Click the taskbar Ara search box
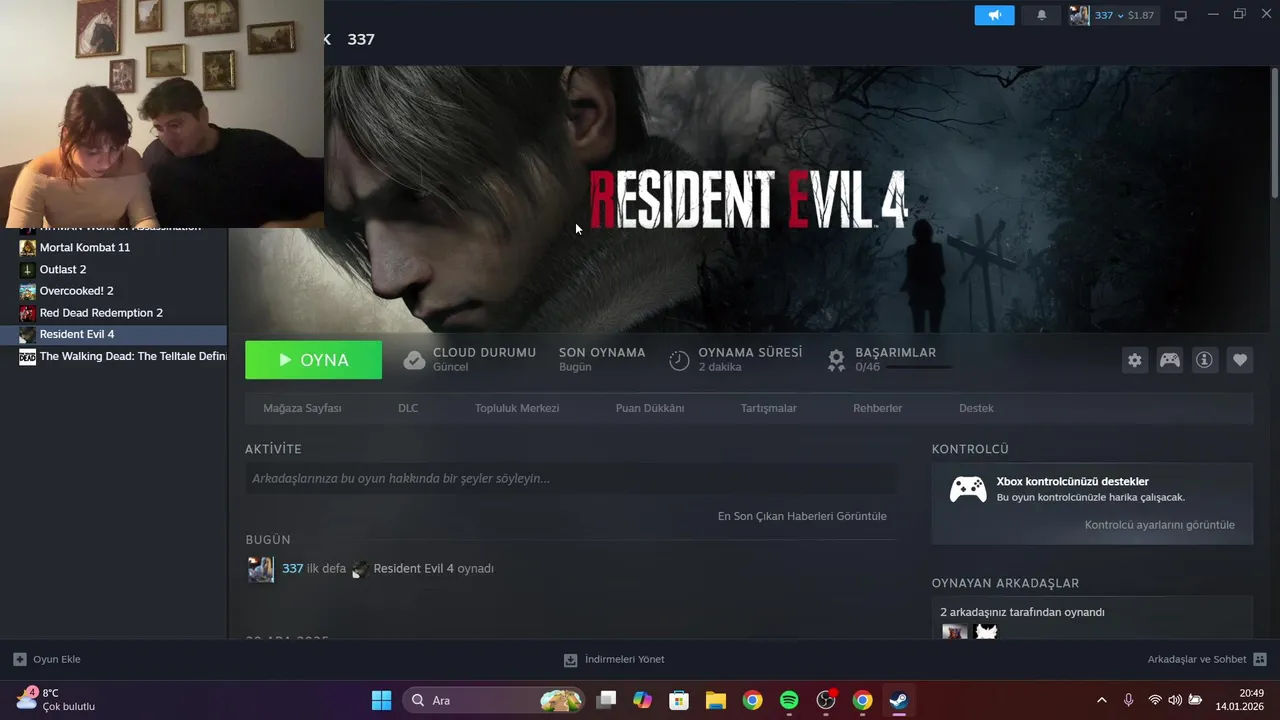 [x=495, y=700]
